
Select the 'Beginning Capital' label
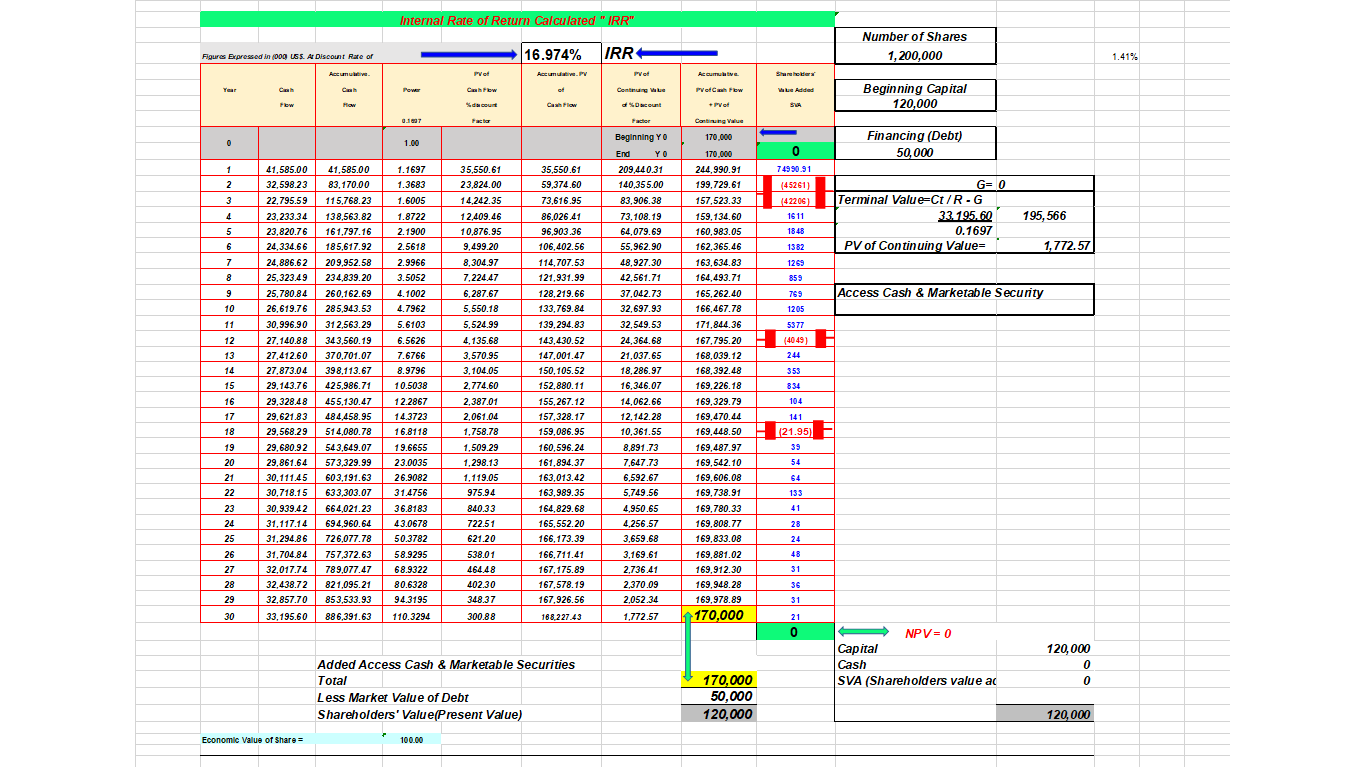coord(915,88)
